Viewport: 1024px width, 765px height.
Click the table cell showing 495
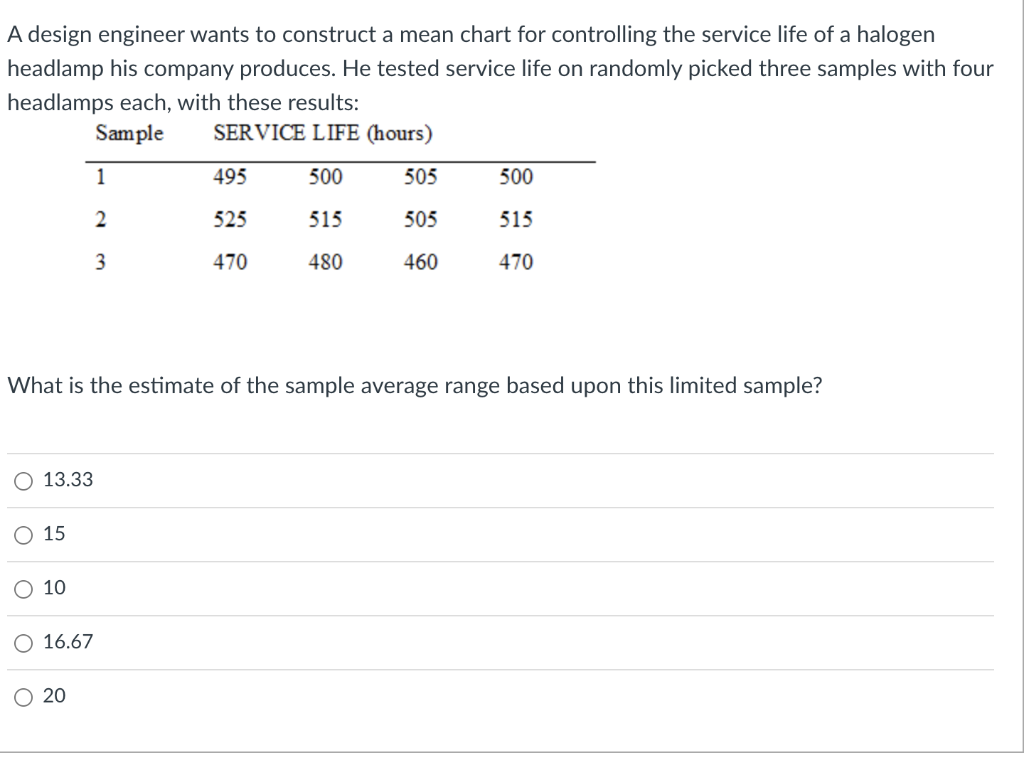(231, 177)
